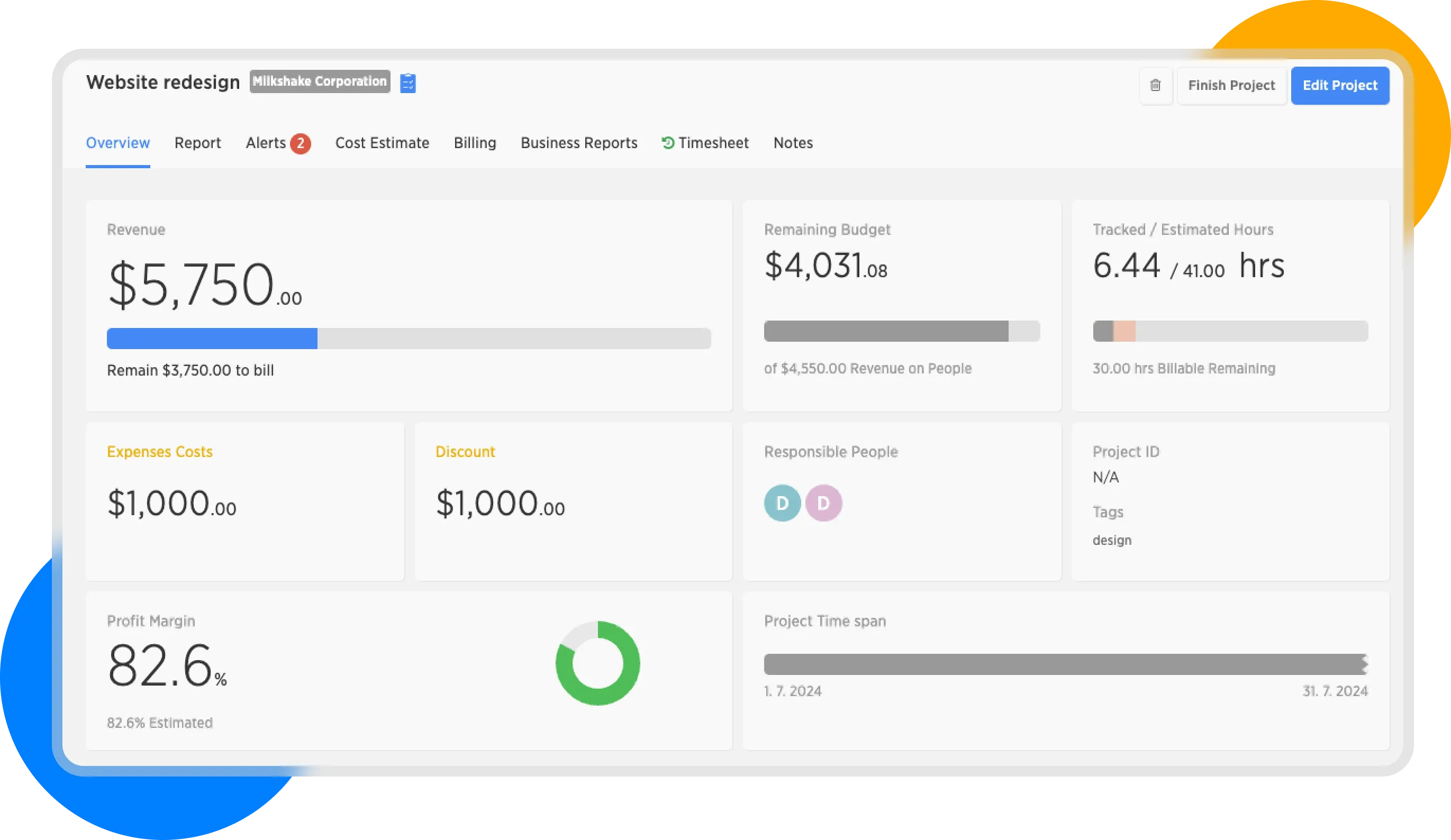Go to the Business Reports tab

pyautogui.click(x=579, y=143)
